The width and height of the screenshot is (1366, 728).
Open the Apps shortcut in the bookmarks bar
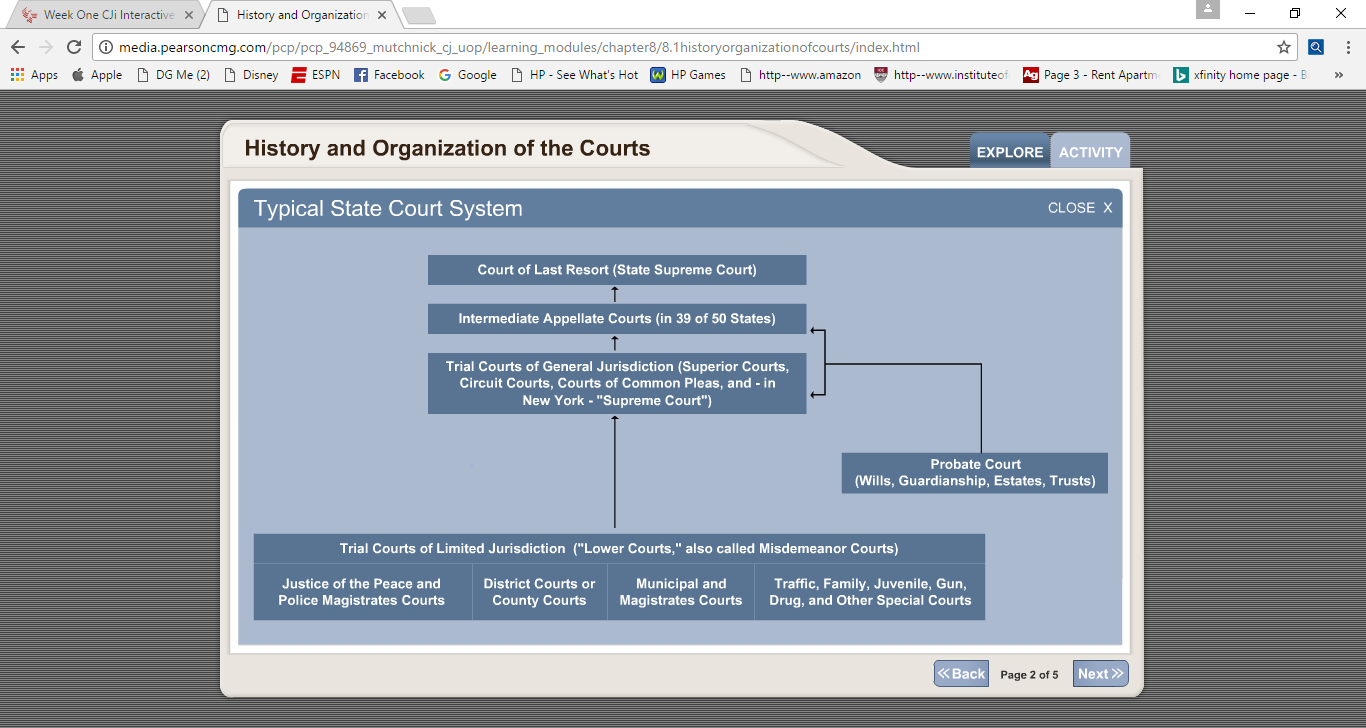(x=34, y=75)
